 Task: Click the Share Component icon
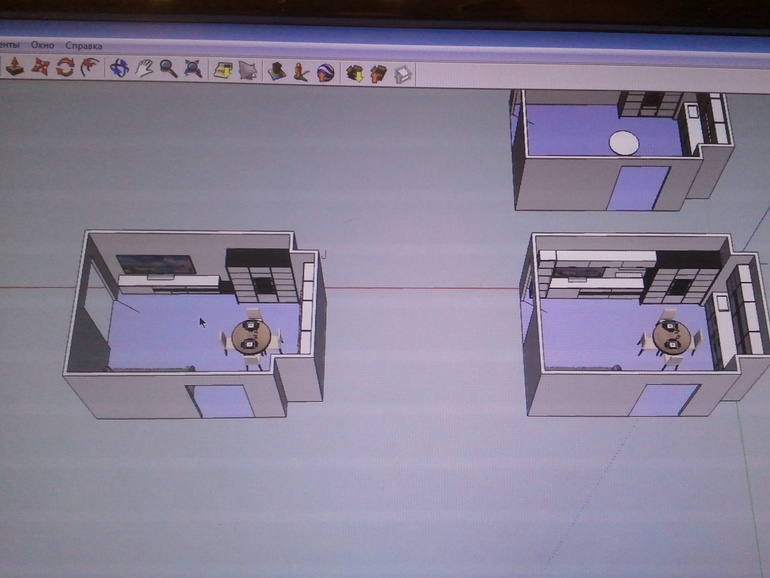(402, 74)
